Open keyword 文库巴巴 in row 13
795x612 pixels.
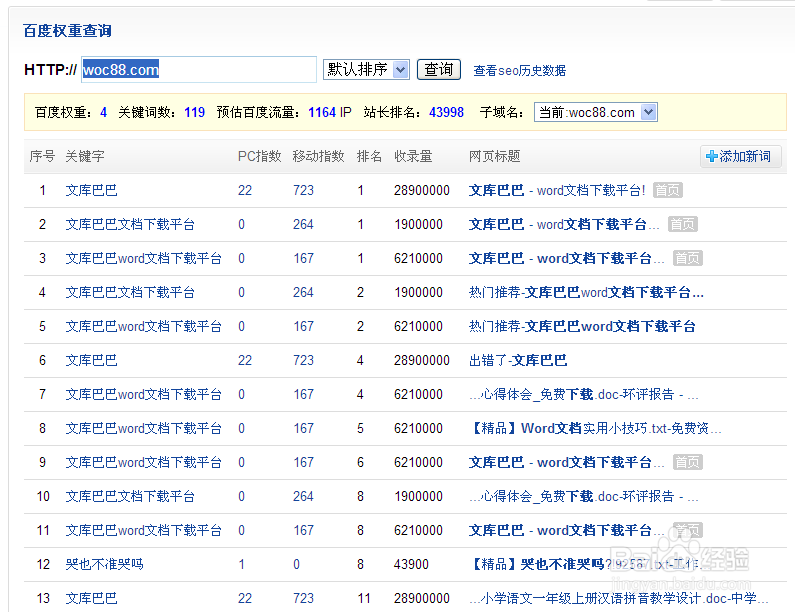click(x=91, y=598)
